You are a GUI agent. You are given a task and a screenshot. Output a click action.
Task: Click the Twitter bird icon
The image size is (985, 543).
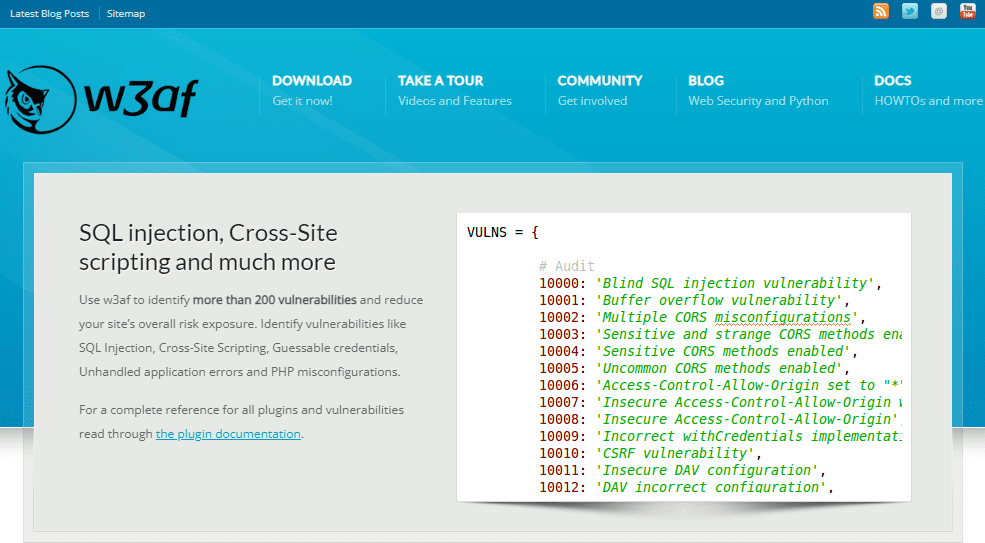tap(910, 11)
